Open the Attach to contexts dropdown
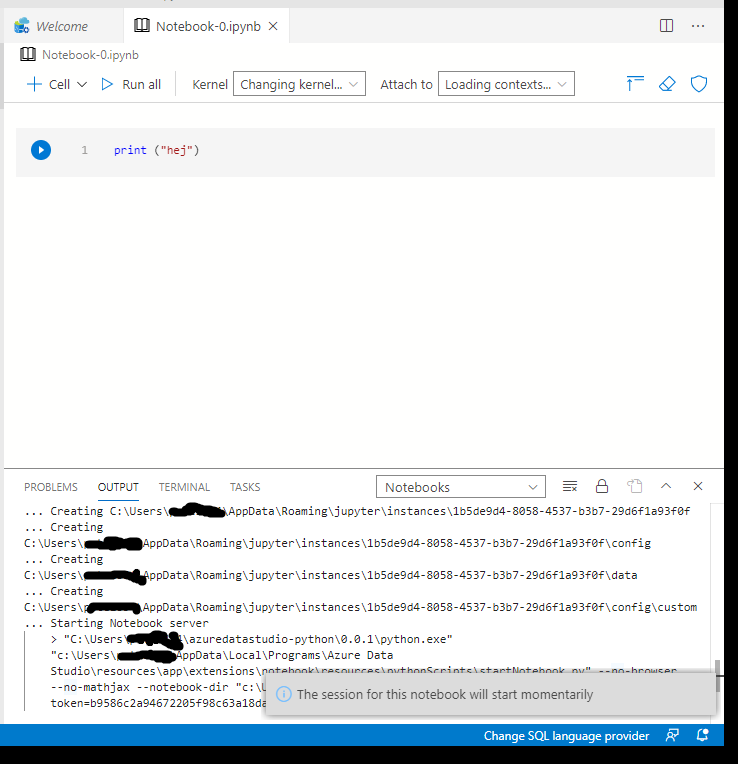738x764 pixels. (x=506, y=84)
